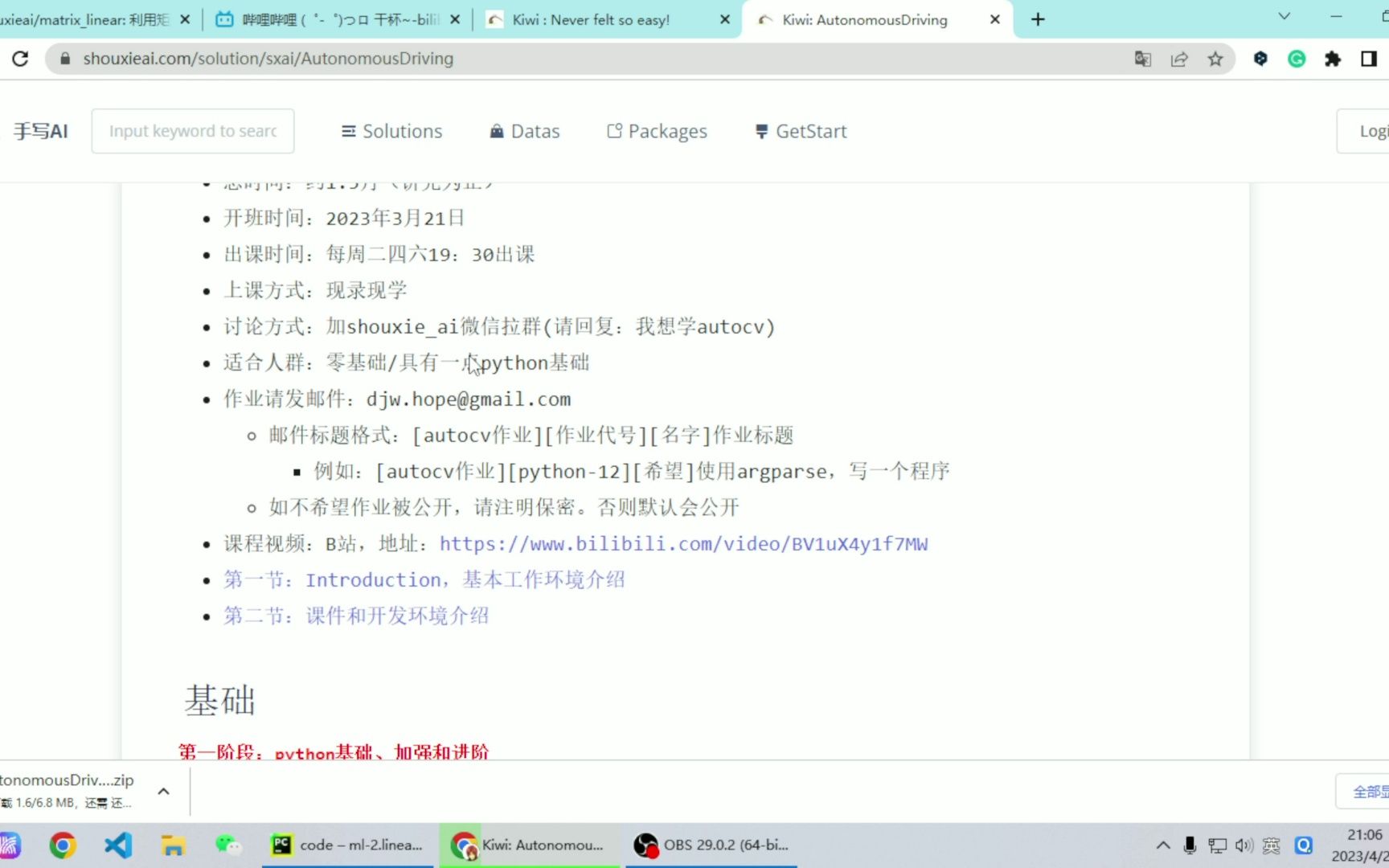Click the URL address bar text
The width and height of the screenshot is (1389, 868).
[268, 59]
